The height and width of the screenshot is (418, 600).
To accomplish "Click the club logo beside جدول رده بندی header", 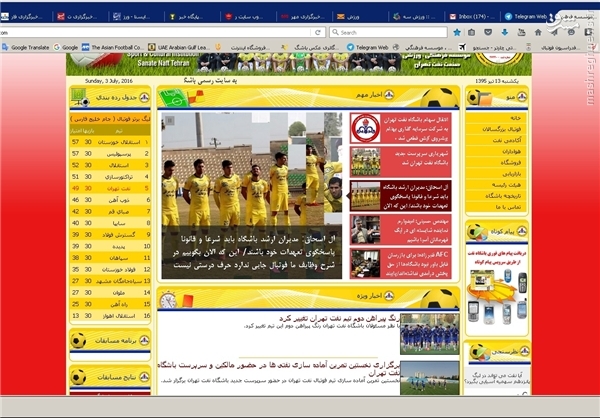I will pos(144,98).
